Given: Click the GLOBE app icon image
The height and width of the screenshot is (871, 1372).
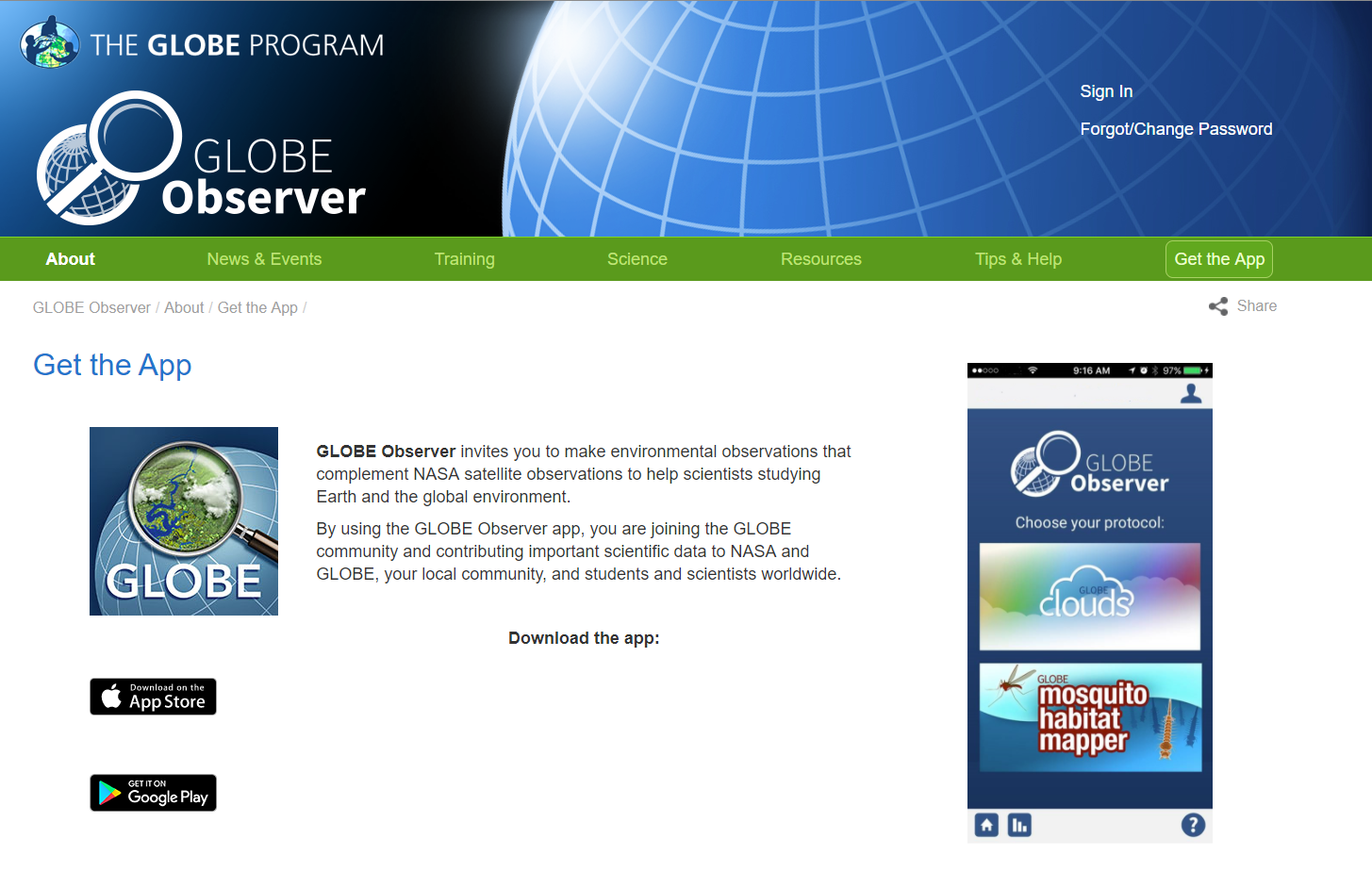Looking at the screenshot, I should (x=184, y=521).
